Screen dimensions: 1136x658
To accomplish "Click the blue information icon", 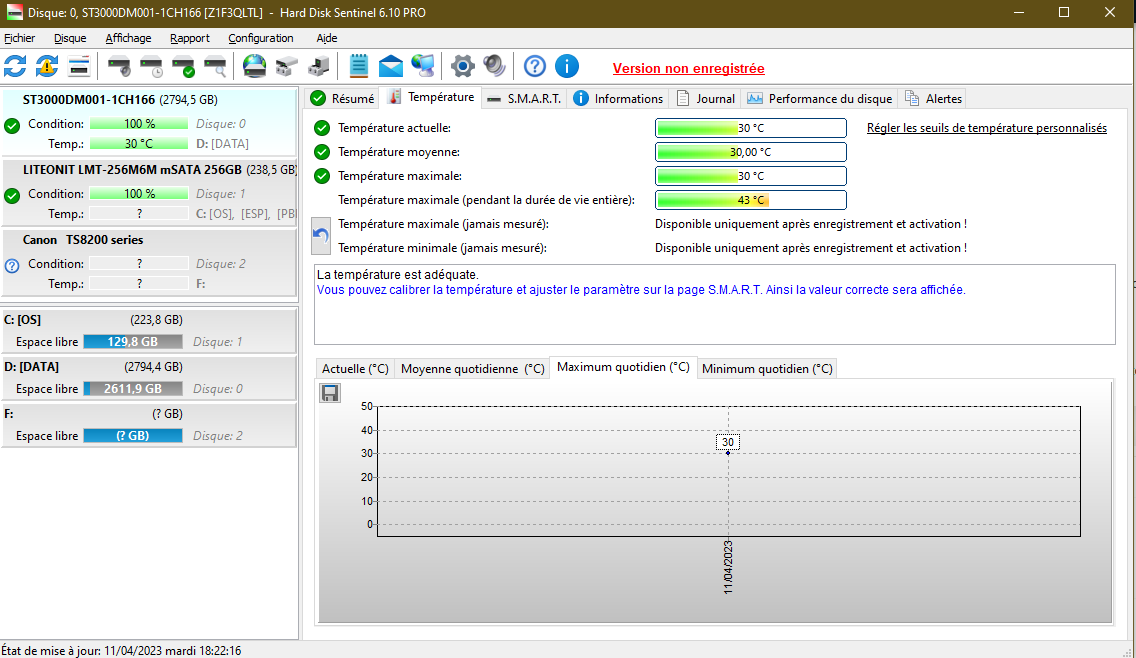I will click(x=567, y=67).
